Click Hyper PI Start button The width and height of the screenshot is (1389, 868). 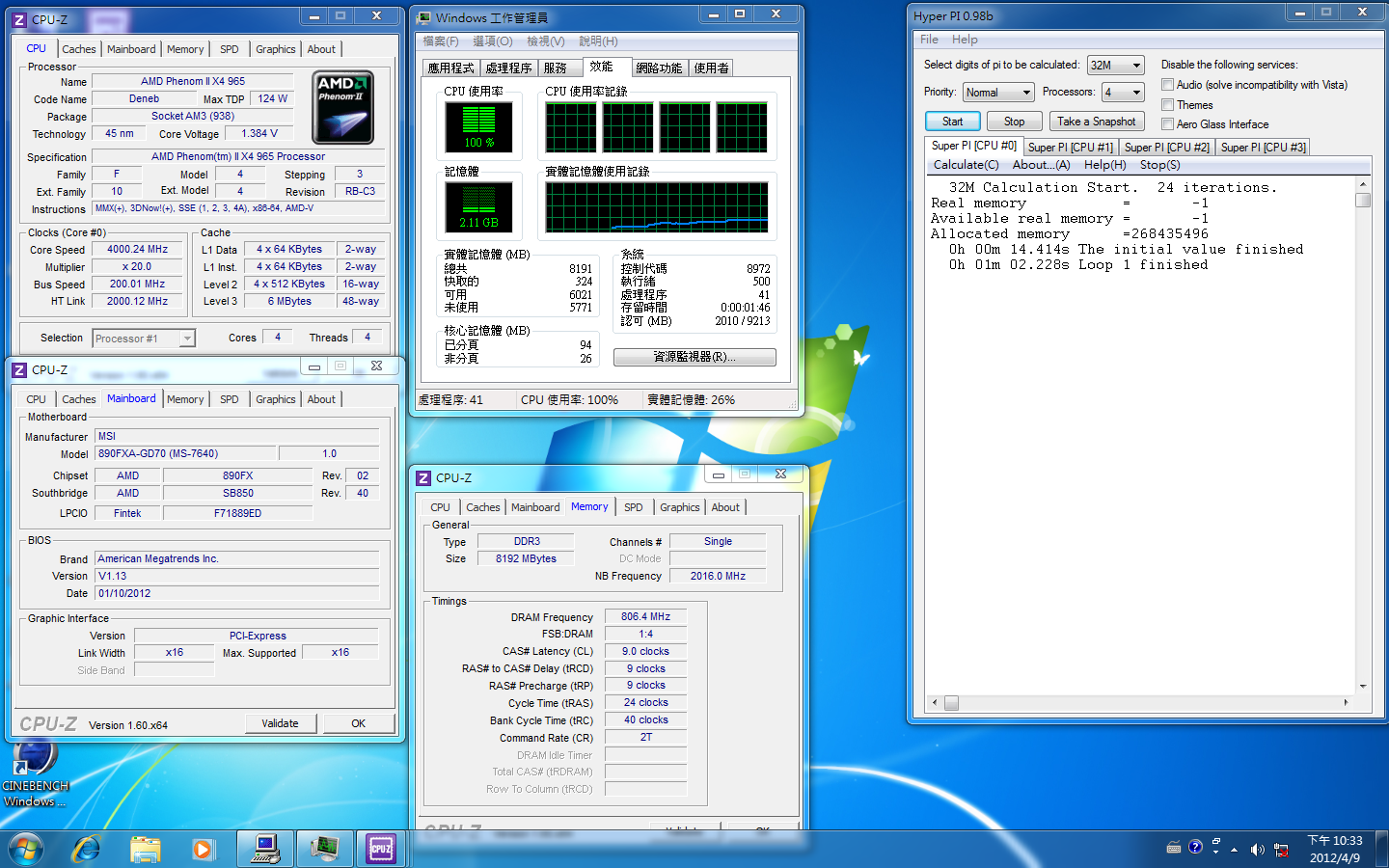[952, 122]
